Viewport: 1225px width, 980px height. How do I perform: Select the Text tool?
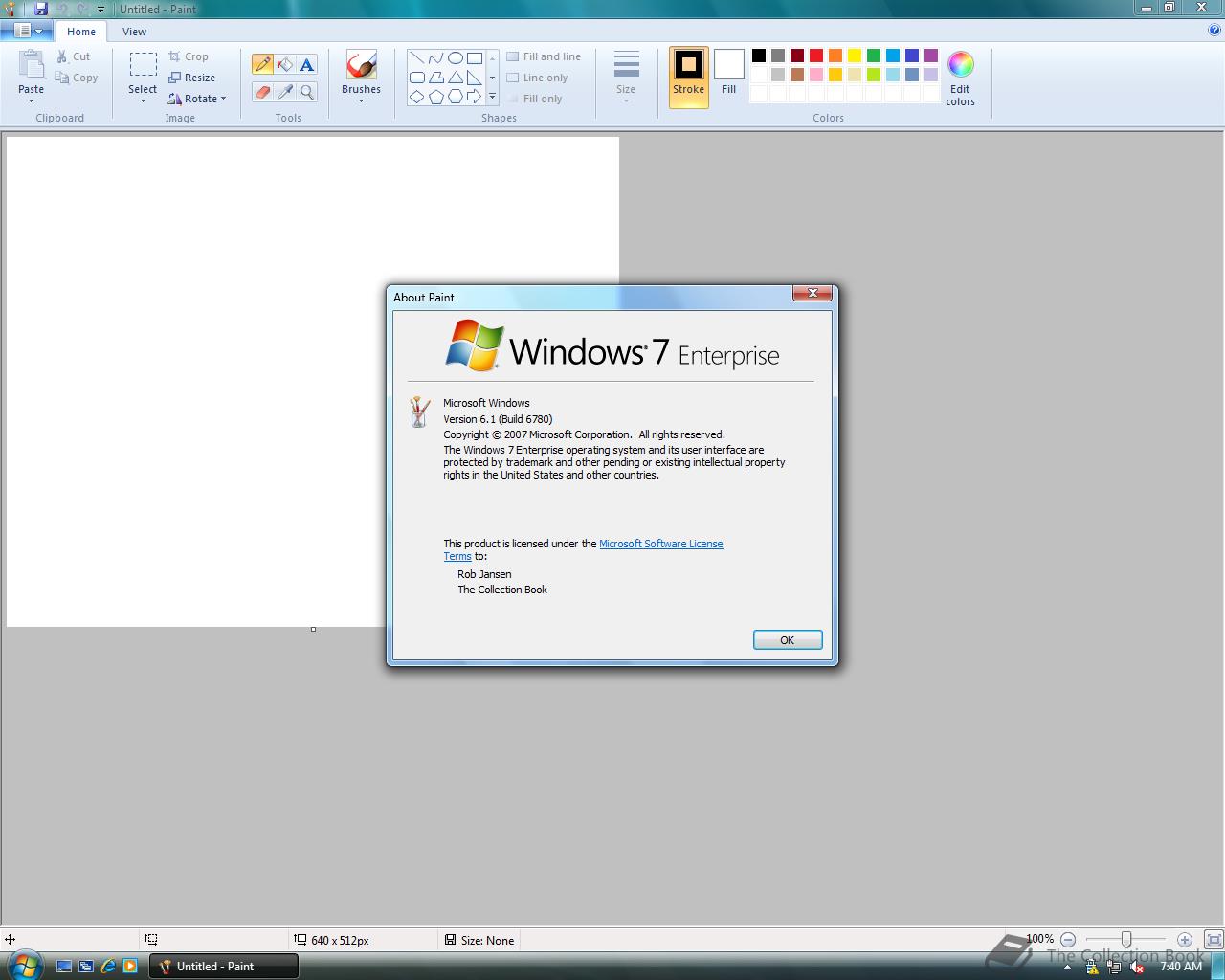point(306,64)
